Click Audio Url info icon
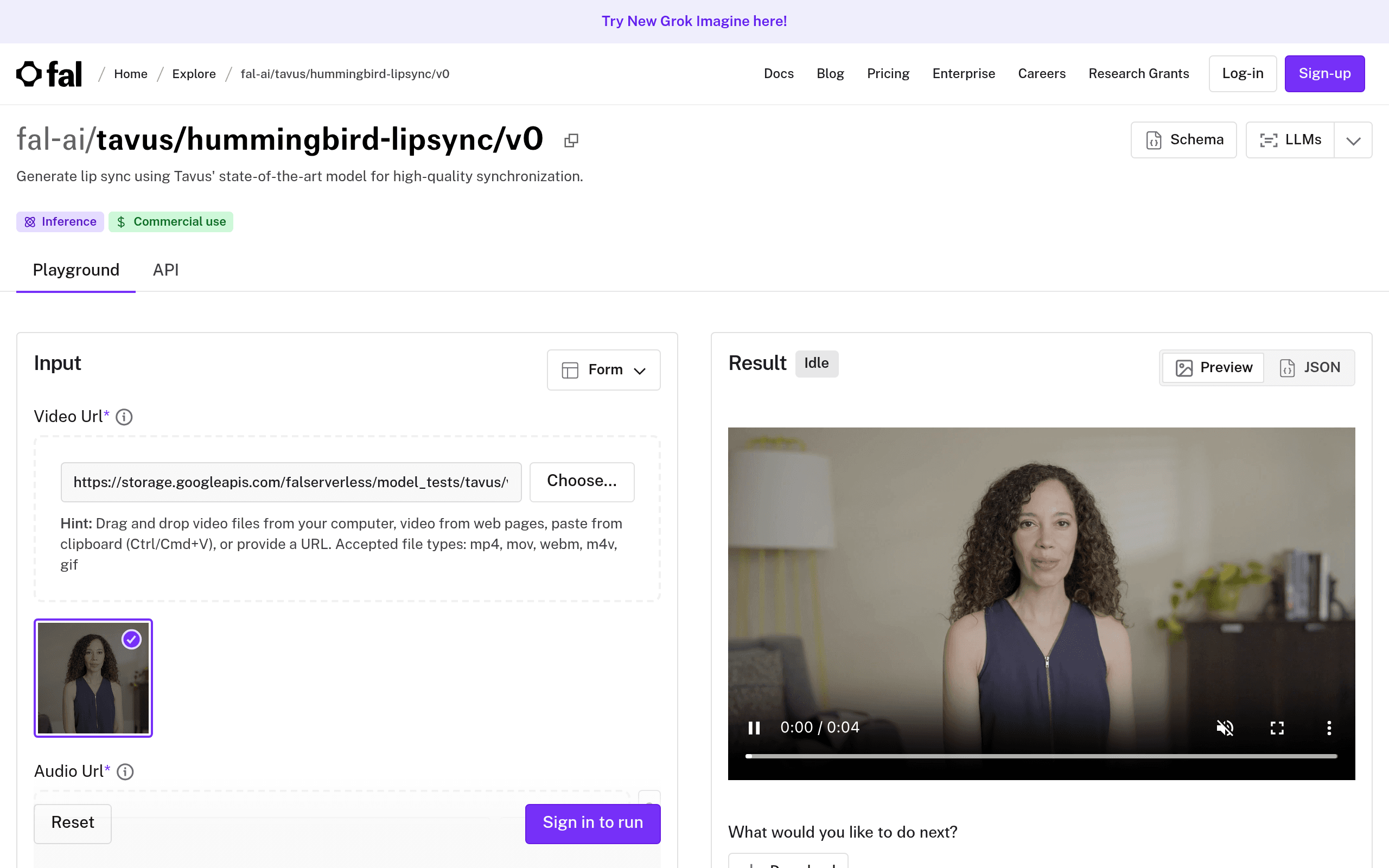 (125, 771)
